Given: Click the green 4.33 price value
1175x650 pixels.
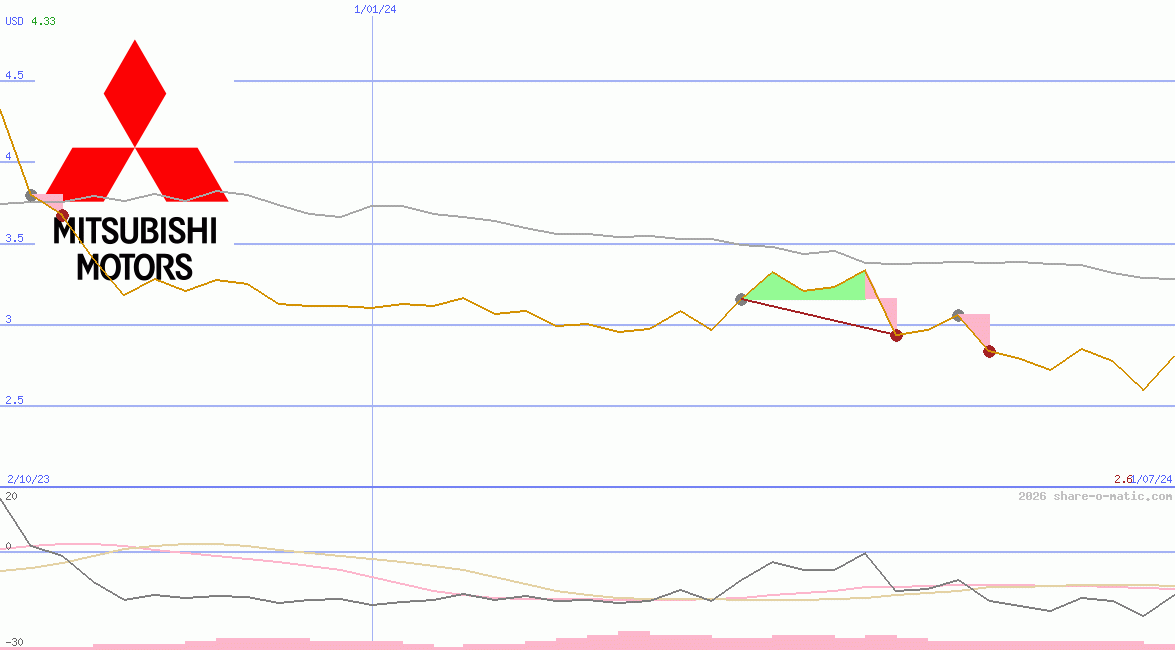Looking at the screenshot, I should tap(43, 21).
